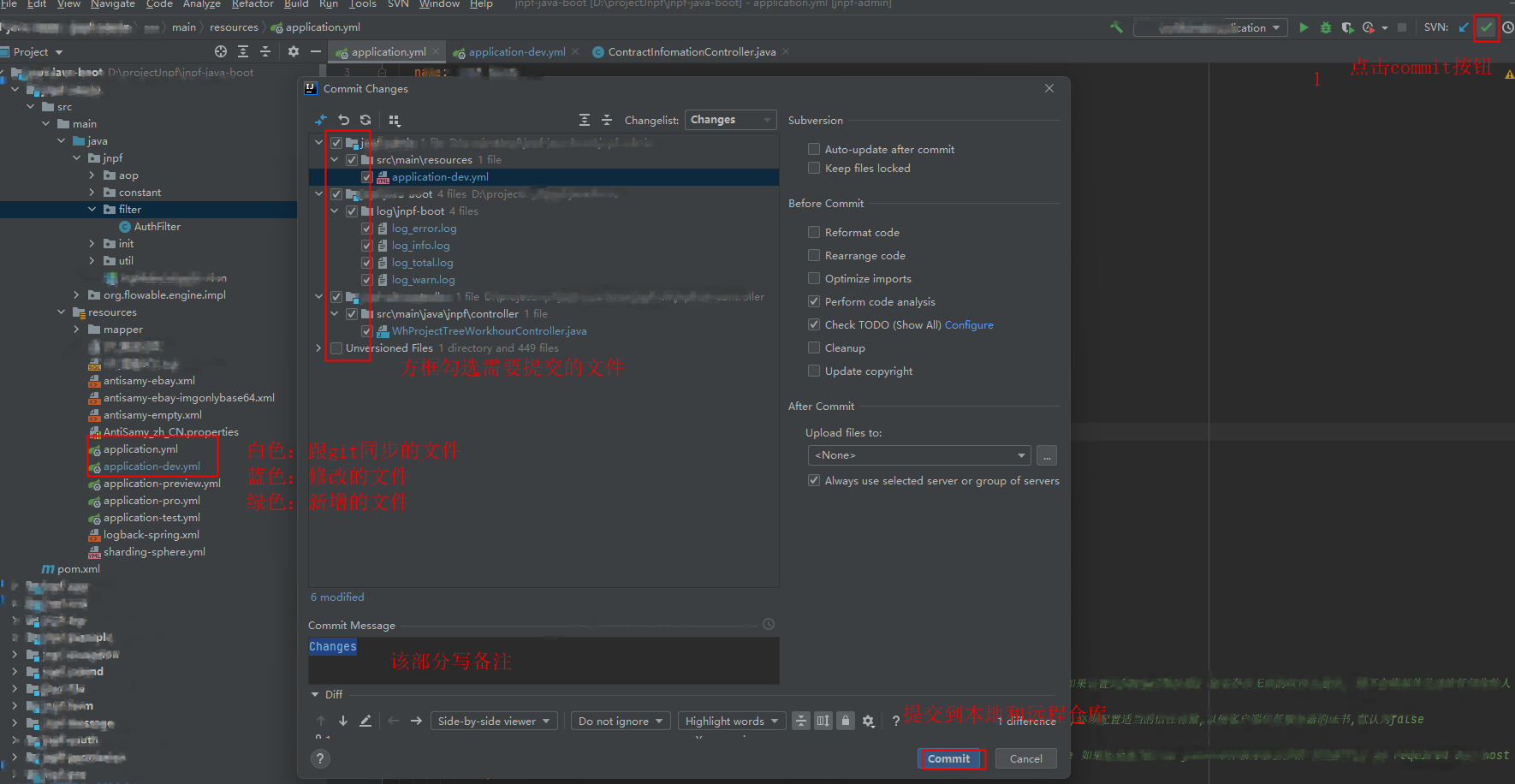Image resolution: width=1515 pixels, height=784 pixels.
Task: Enable the Reformat code checkbox
Action: click(x=814, y=233)
